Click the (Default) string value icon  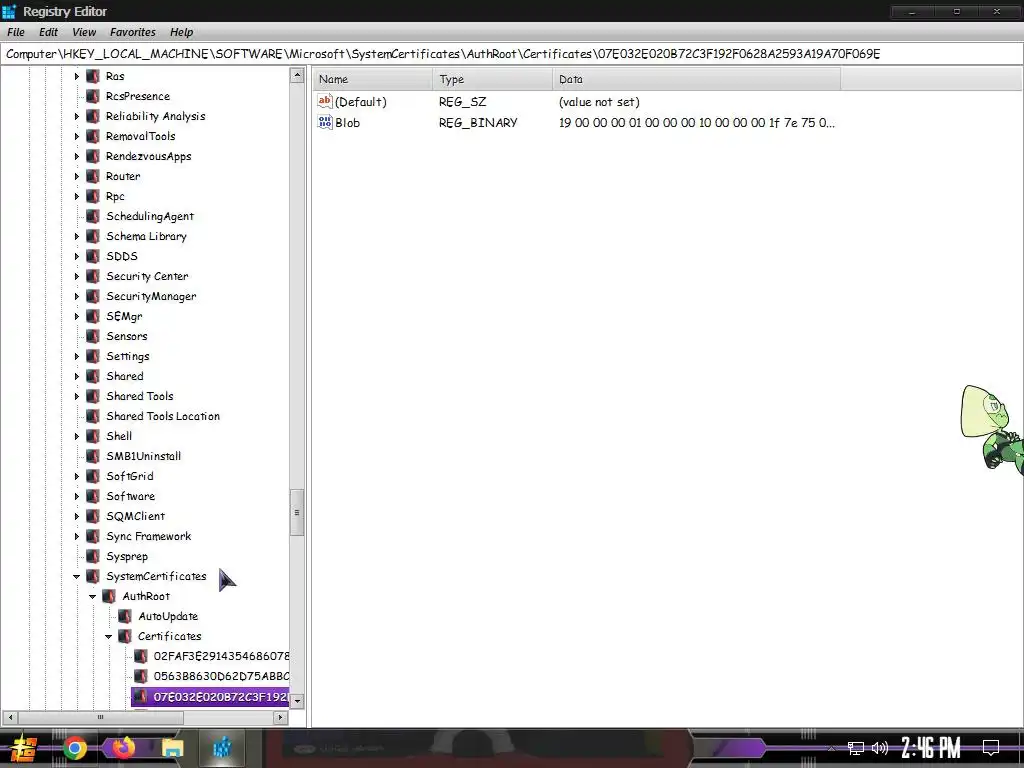click(325, 101)
